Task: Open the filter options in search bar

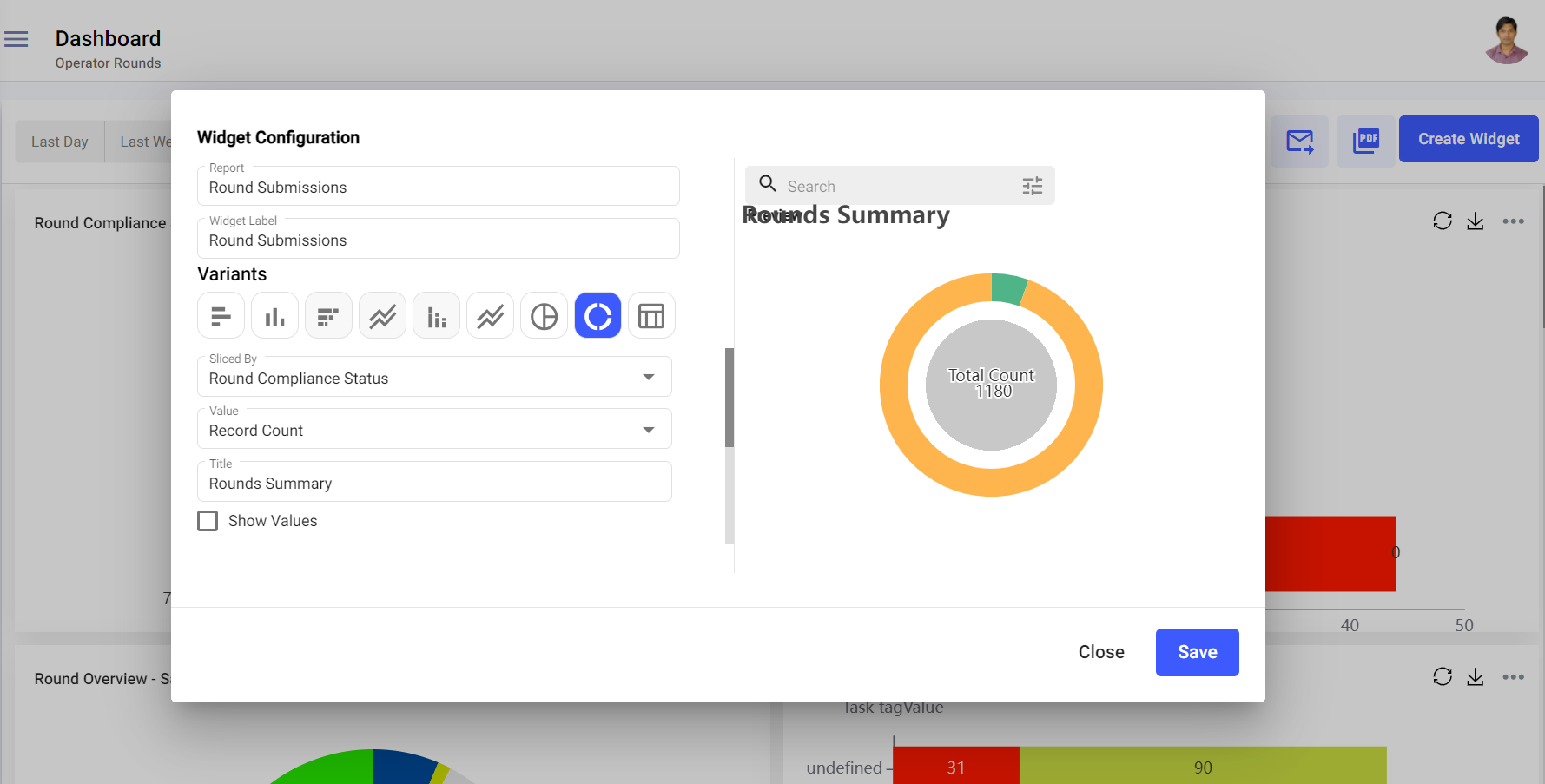Action: (x=1032, y=186)
